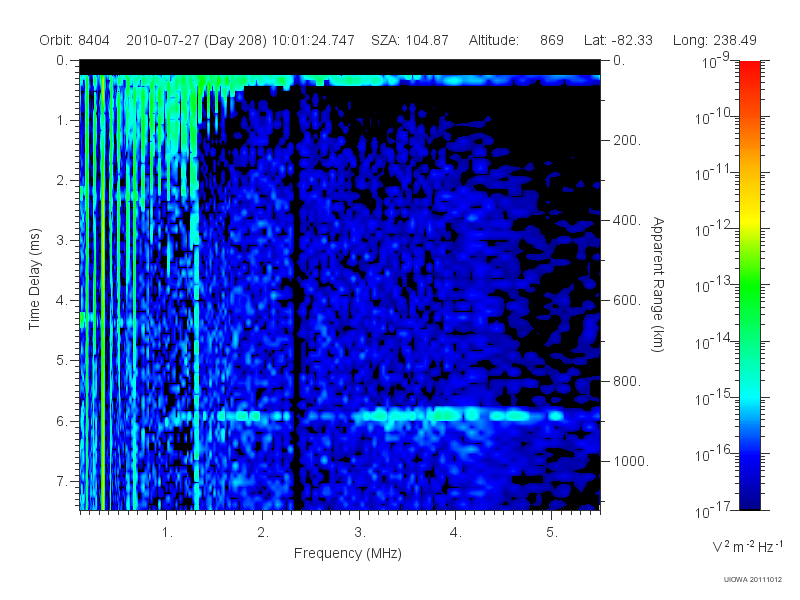
Task: Click the 6. tick on time delay axis
Action: coord(62,421)
